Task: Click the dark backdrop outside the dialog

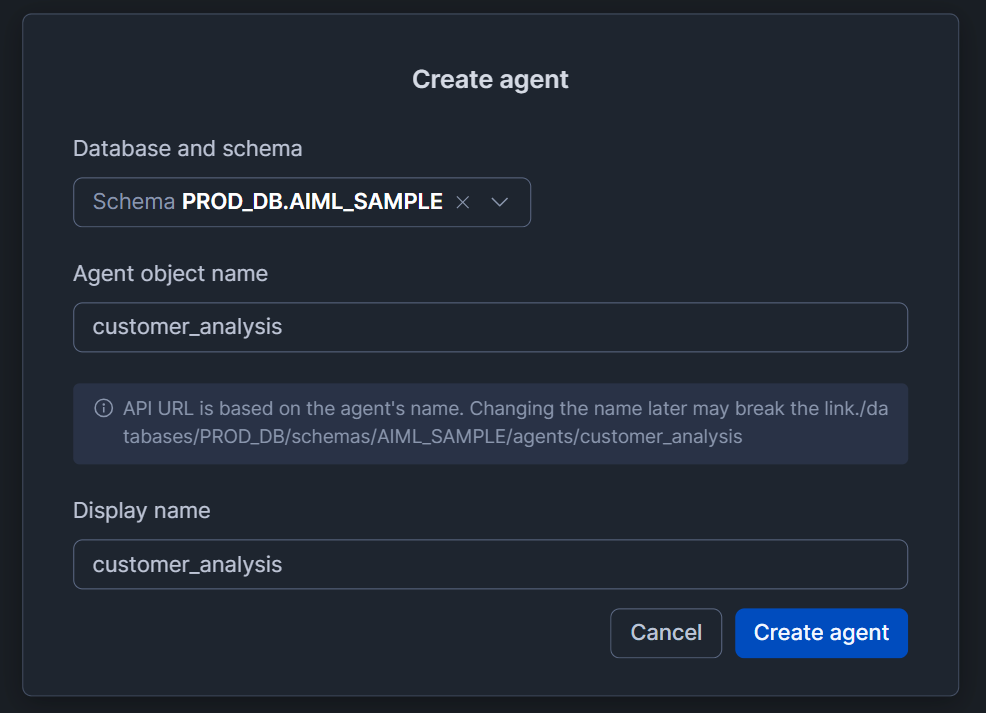Action: (x=972, y=400)
